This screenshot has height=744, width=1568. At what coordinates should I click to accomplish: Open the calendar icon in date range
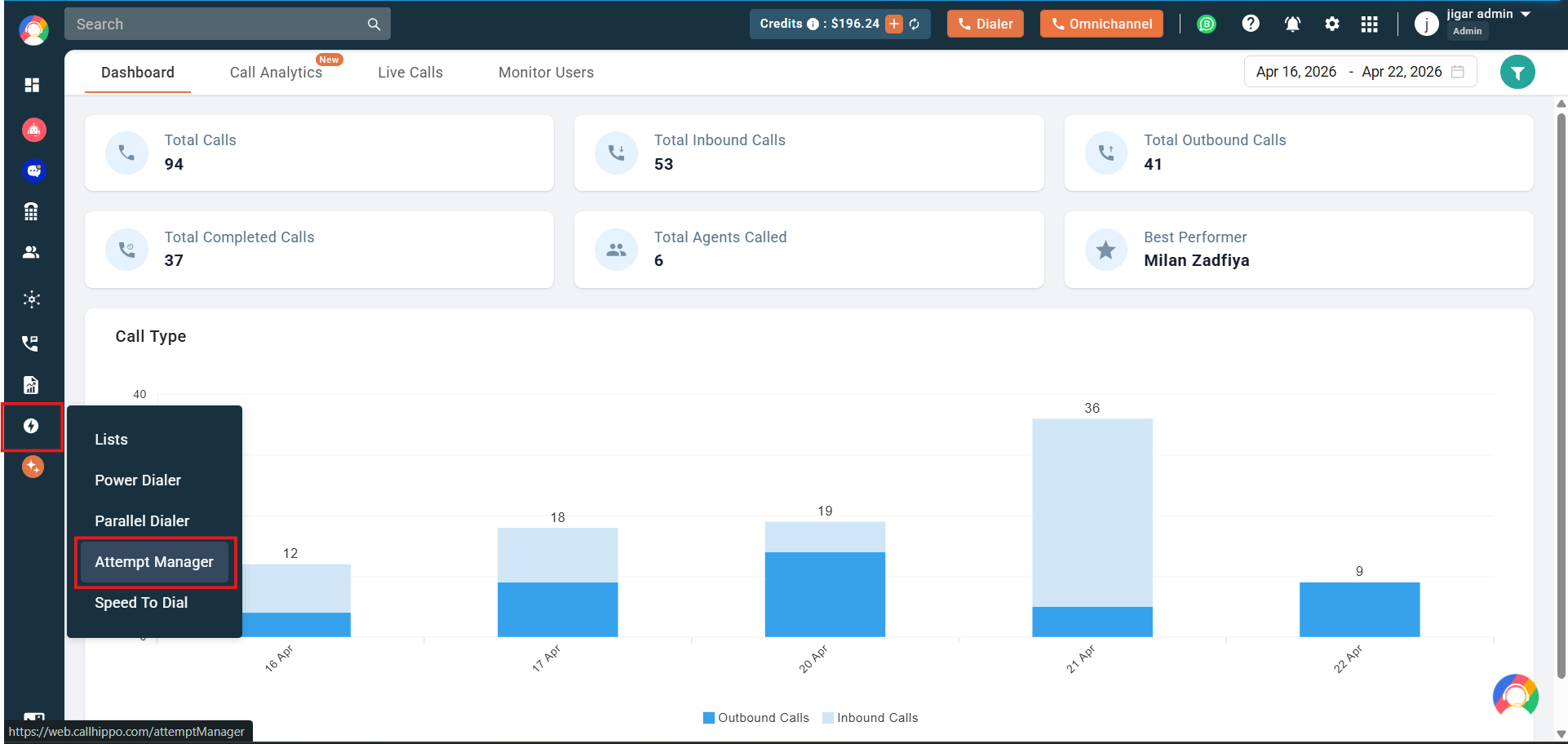[1458, 72]
